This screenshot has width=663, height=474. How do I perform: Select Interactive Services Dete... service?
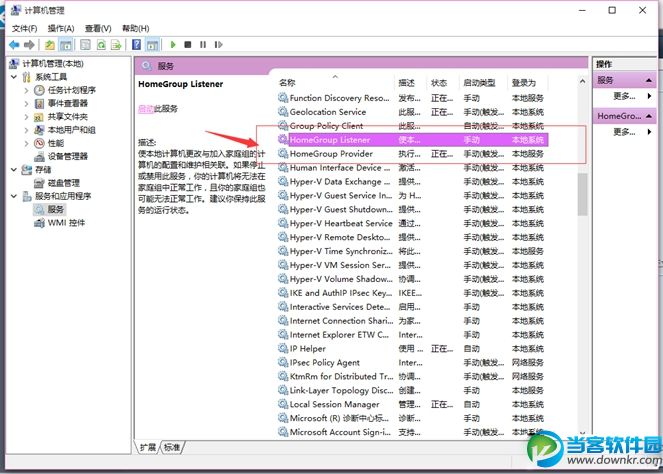pos(412,307)
